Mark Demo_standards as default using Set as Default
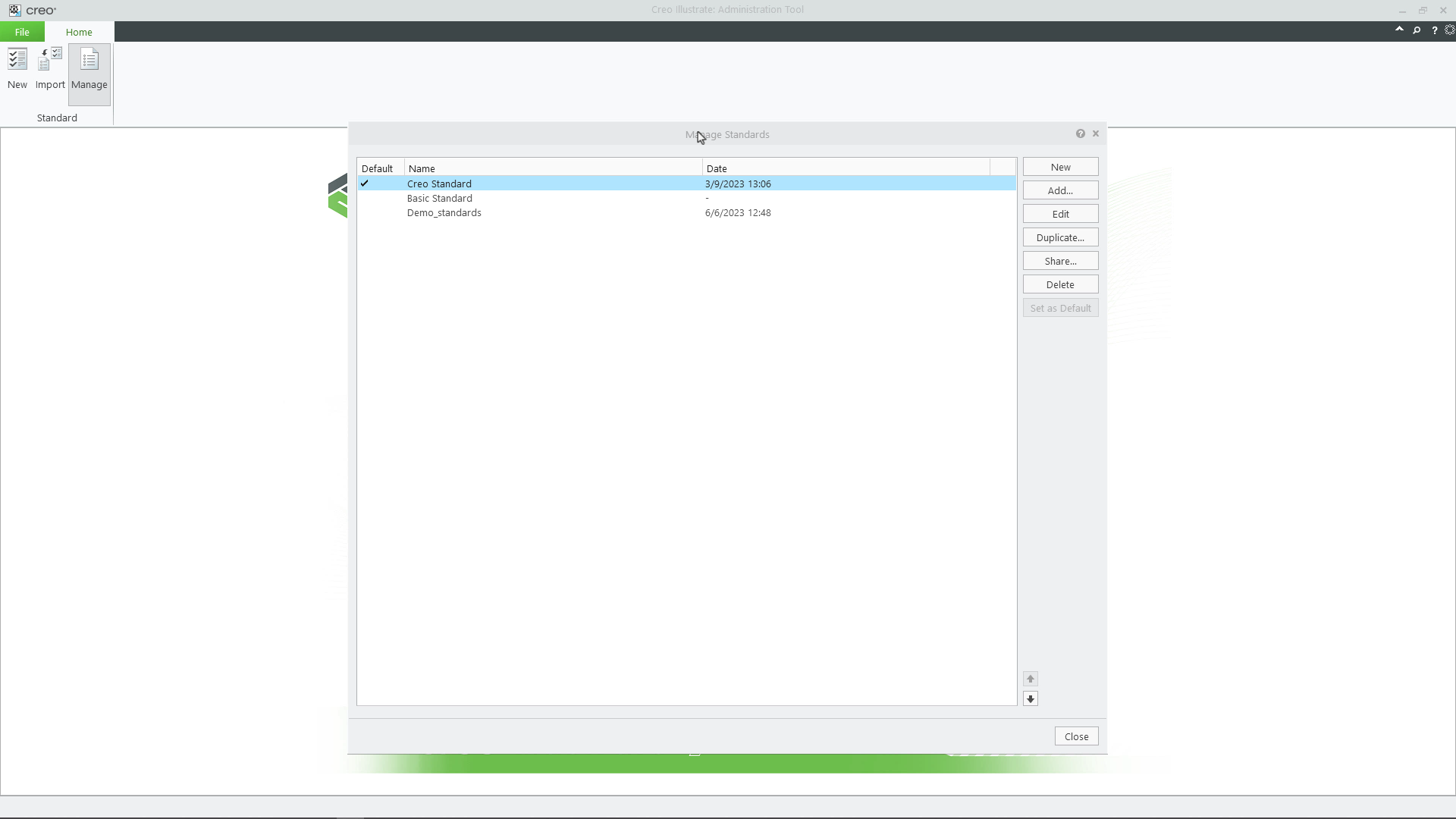This screenshot has width=1456, height=819. pos(1060,308)
